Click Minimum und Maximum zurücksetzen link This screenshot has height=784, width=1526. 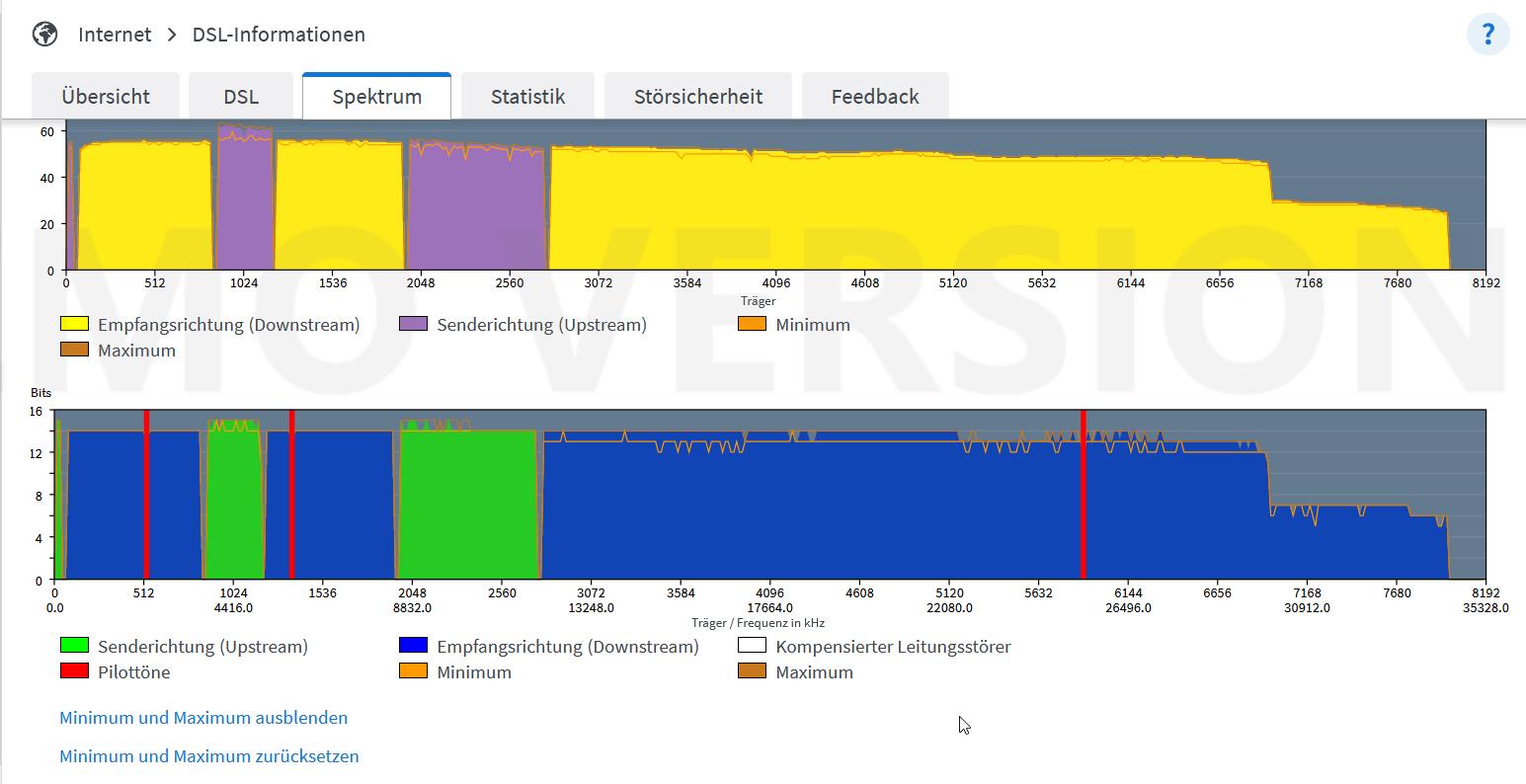coord(209,756)
